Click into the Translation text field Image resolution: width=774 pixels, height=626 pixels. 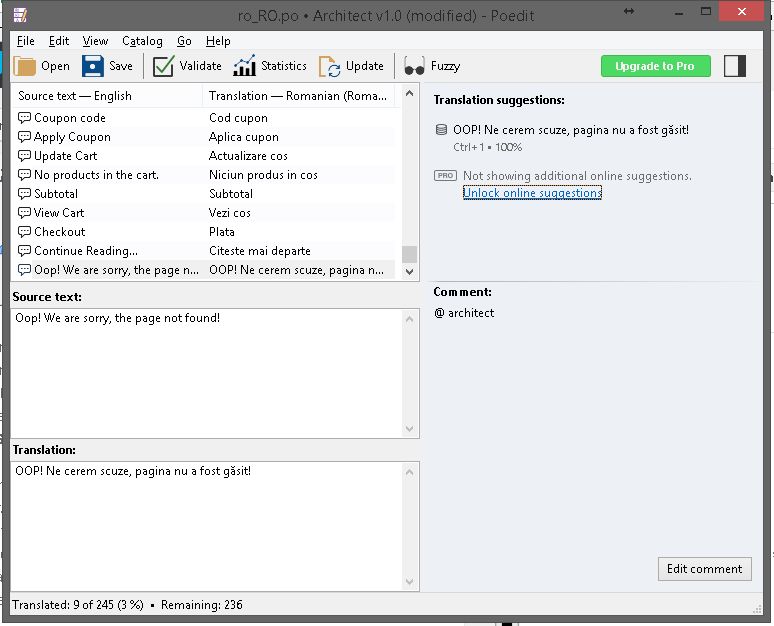tap(206, 526)
